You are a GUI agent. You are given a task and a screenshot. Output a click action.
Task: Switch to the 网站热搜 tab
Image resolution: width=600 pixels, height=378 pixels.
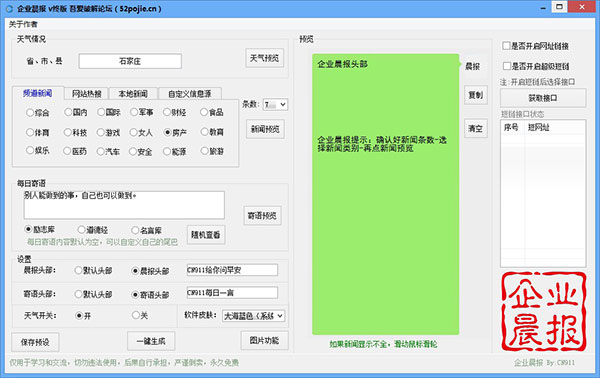[x=87, y=94]
